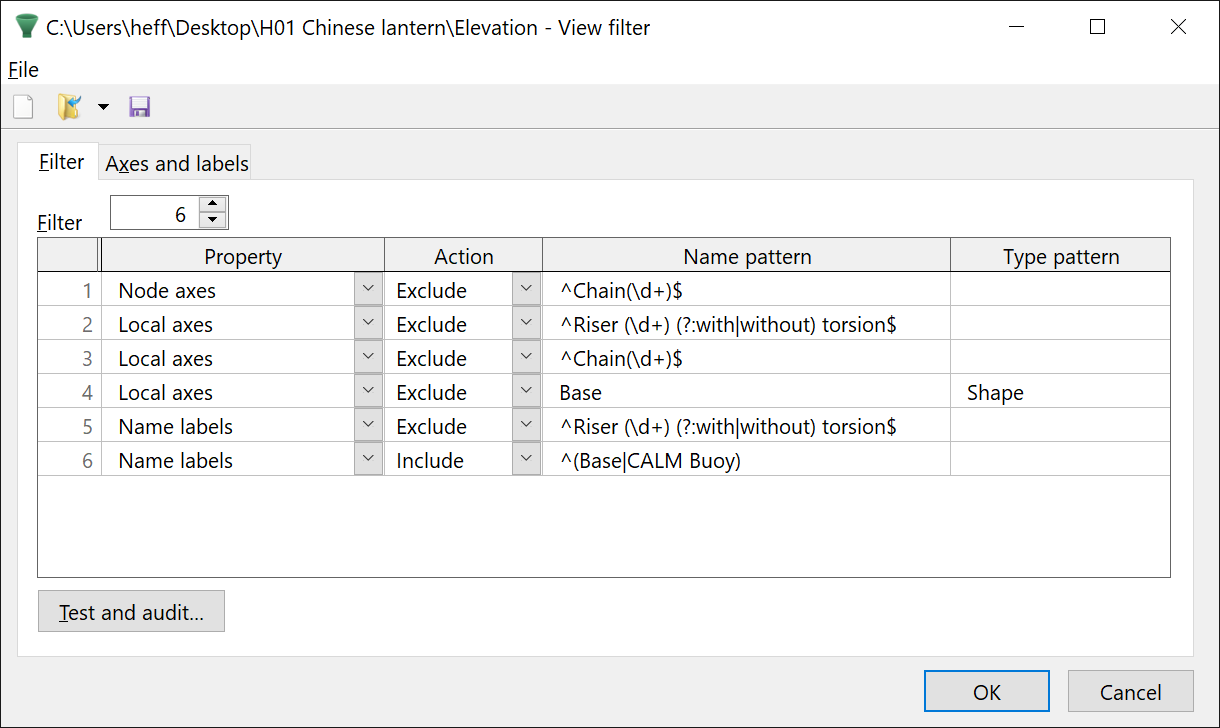Switch to the Axes and labels tab
This screenshot has height=728, width=1220.
177,163
